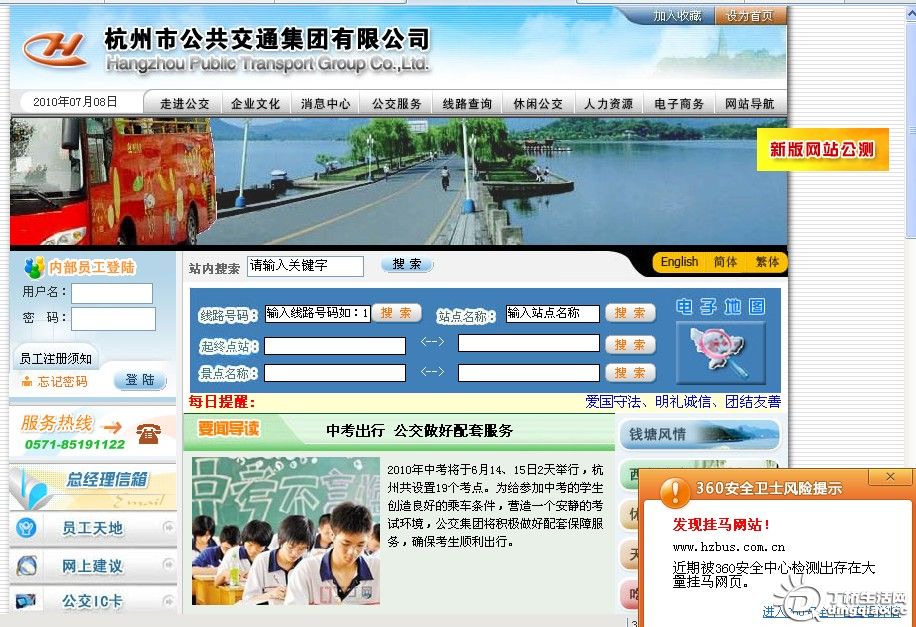This screenshot has width=916, height=627.
Task: Click the 新版网站公测 yellow banner
Action: coord(822,149)
